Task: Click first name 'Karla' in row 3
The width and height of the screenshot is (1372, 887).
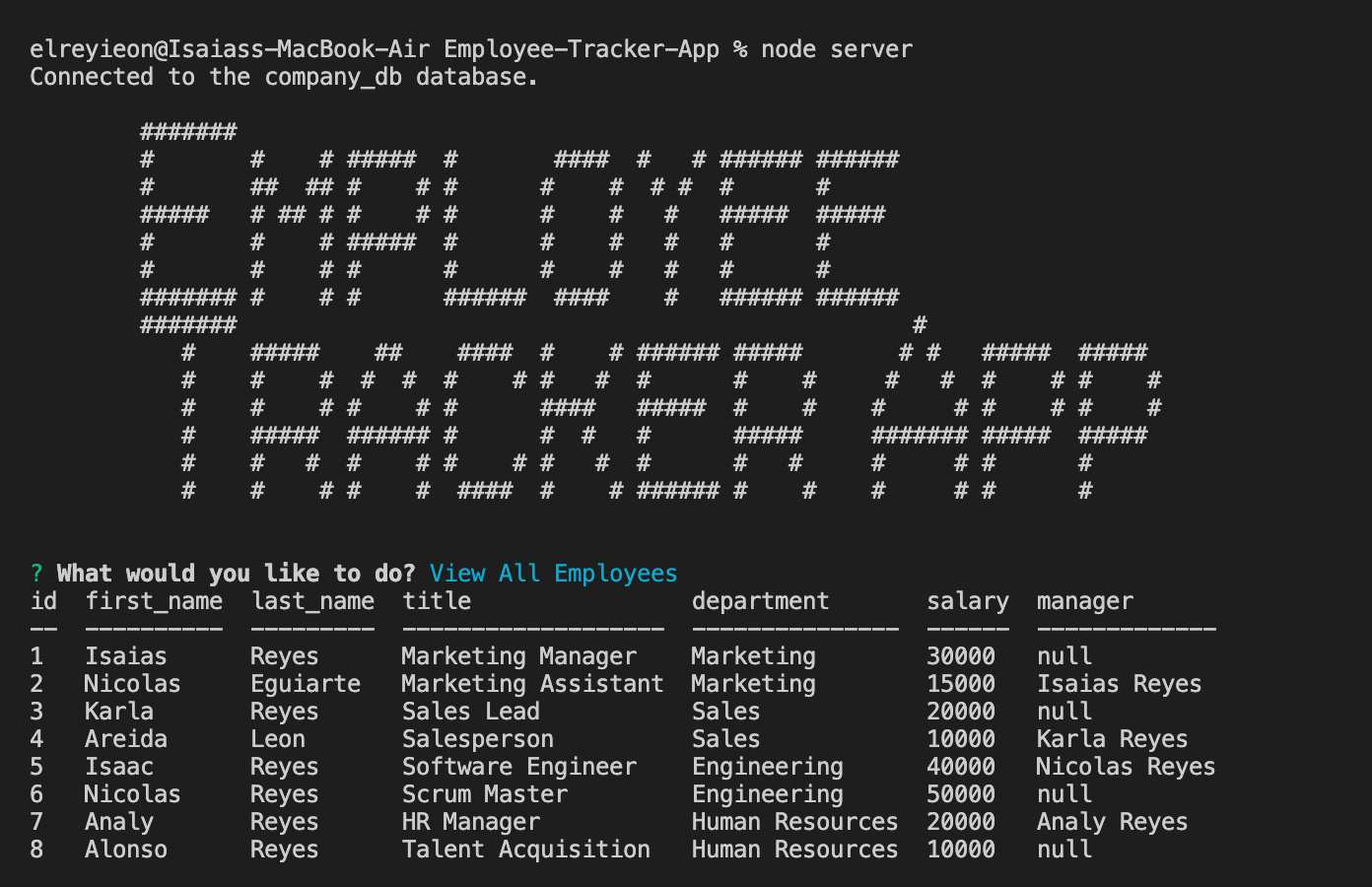Action: 119,712
